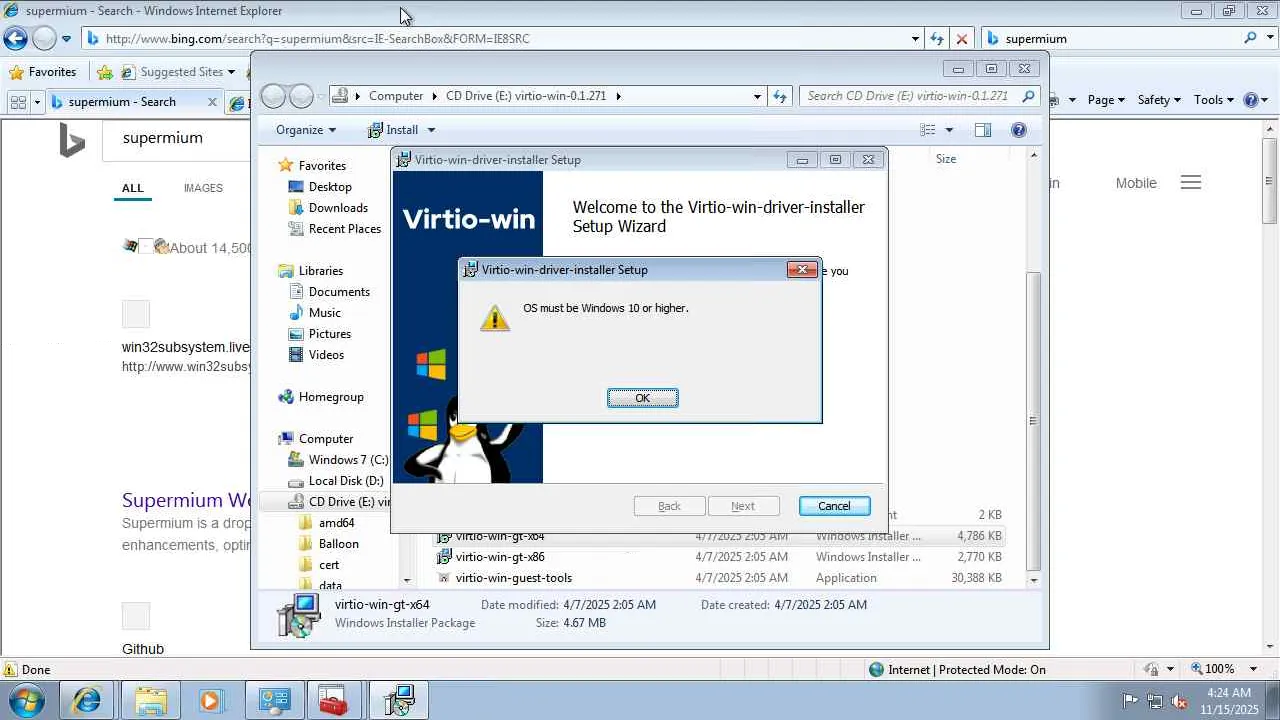Image resolution: width=1280 pixels, height=720 pixels.
Task: Switch to IMAGES tab on Bing
Action: tap(203, 188)
